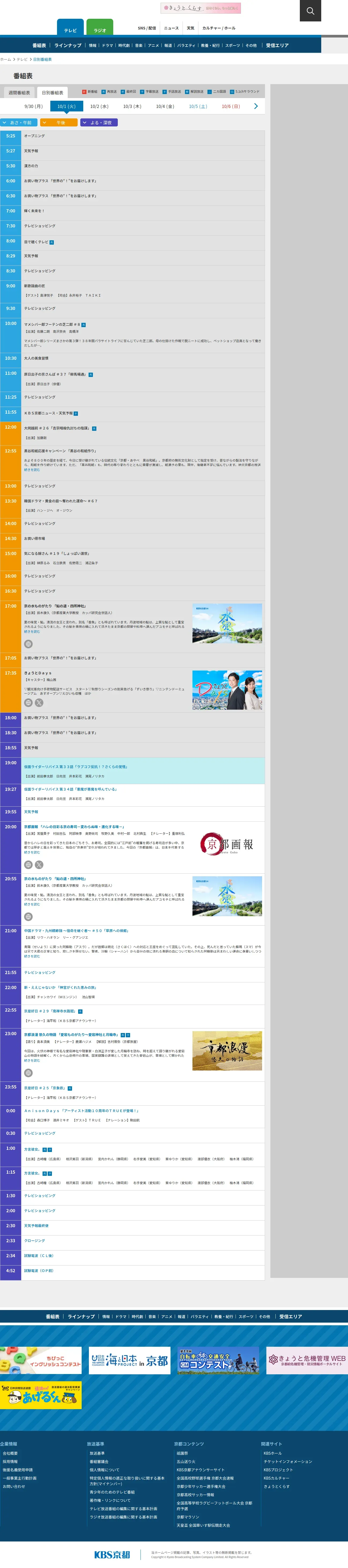Open ニュース in the header menu
This screenshot has width=348, height=1568.
172,28
